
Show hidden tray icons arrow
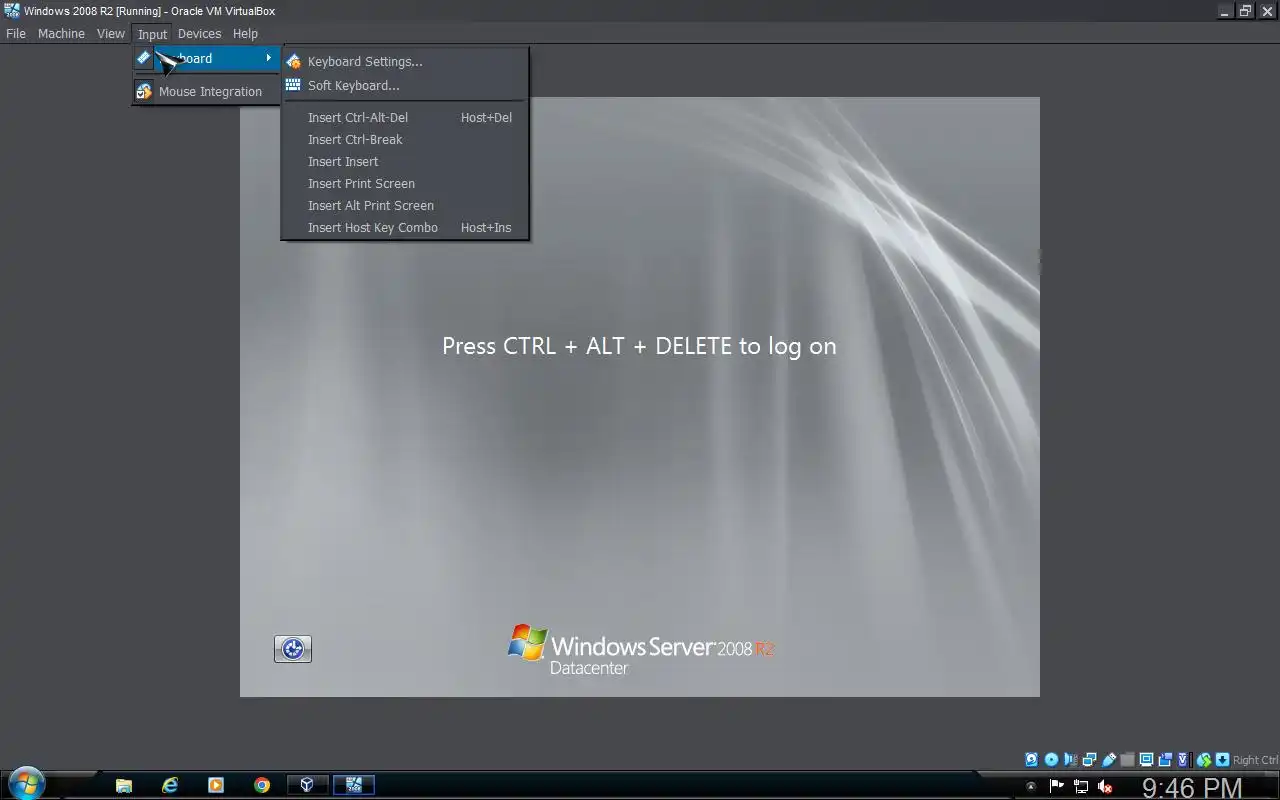pos(1031,787)
